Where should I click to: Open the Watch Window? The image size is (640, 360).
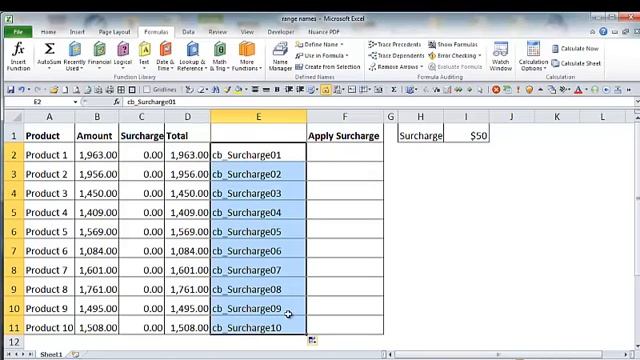501,56
